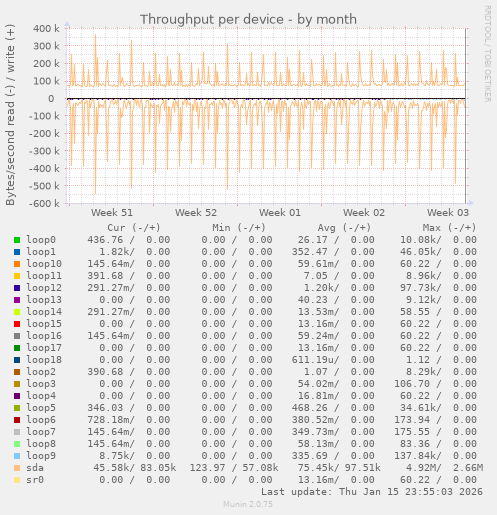Click the Max (-/+) column header
The height and width of the screenshot is (515, 497).
pos(449,228)
